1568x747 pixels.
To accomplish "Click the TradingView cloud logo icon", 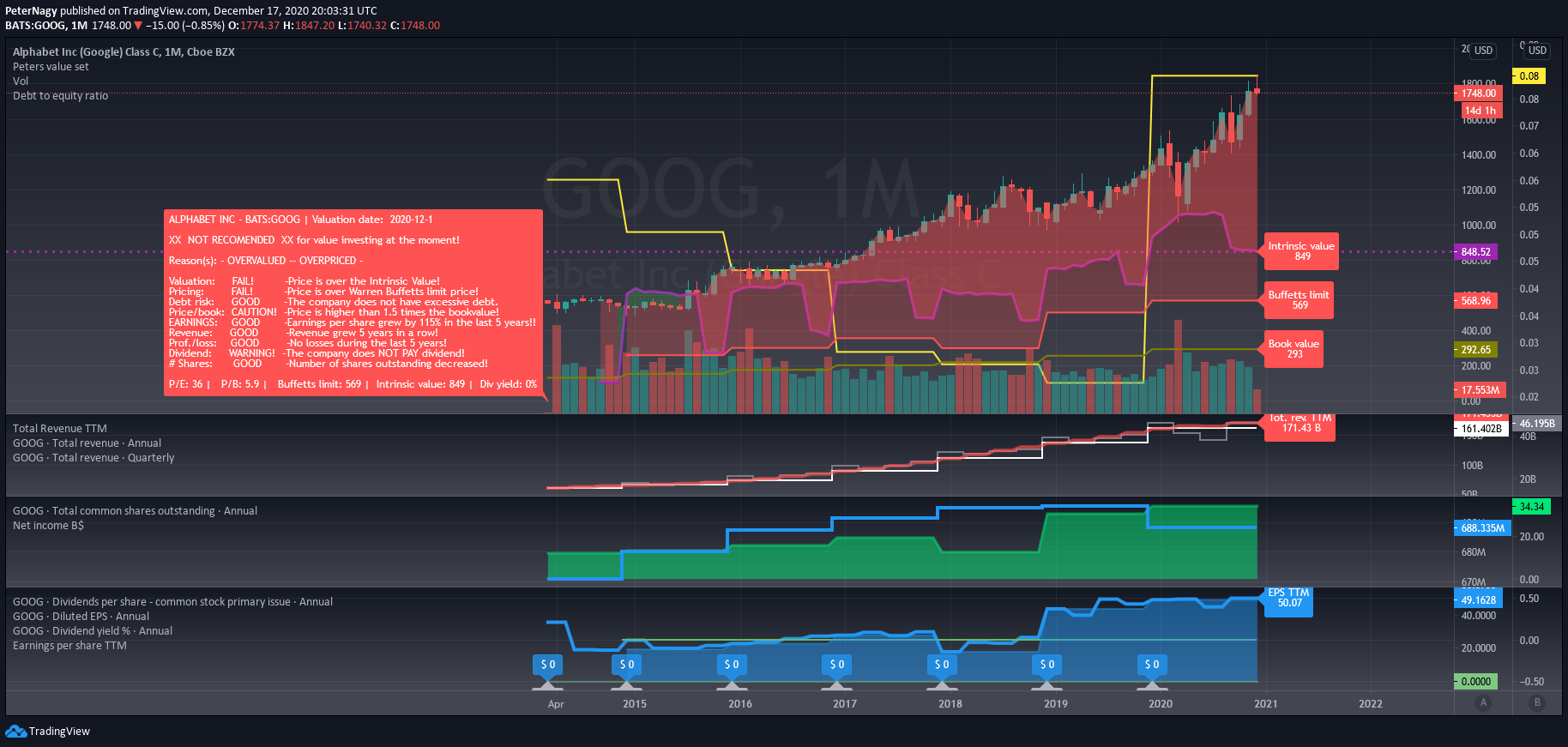I will click(x=15, y=731).
